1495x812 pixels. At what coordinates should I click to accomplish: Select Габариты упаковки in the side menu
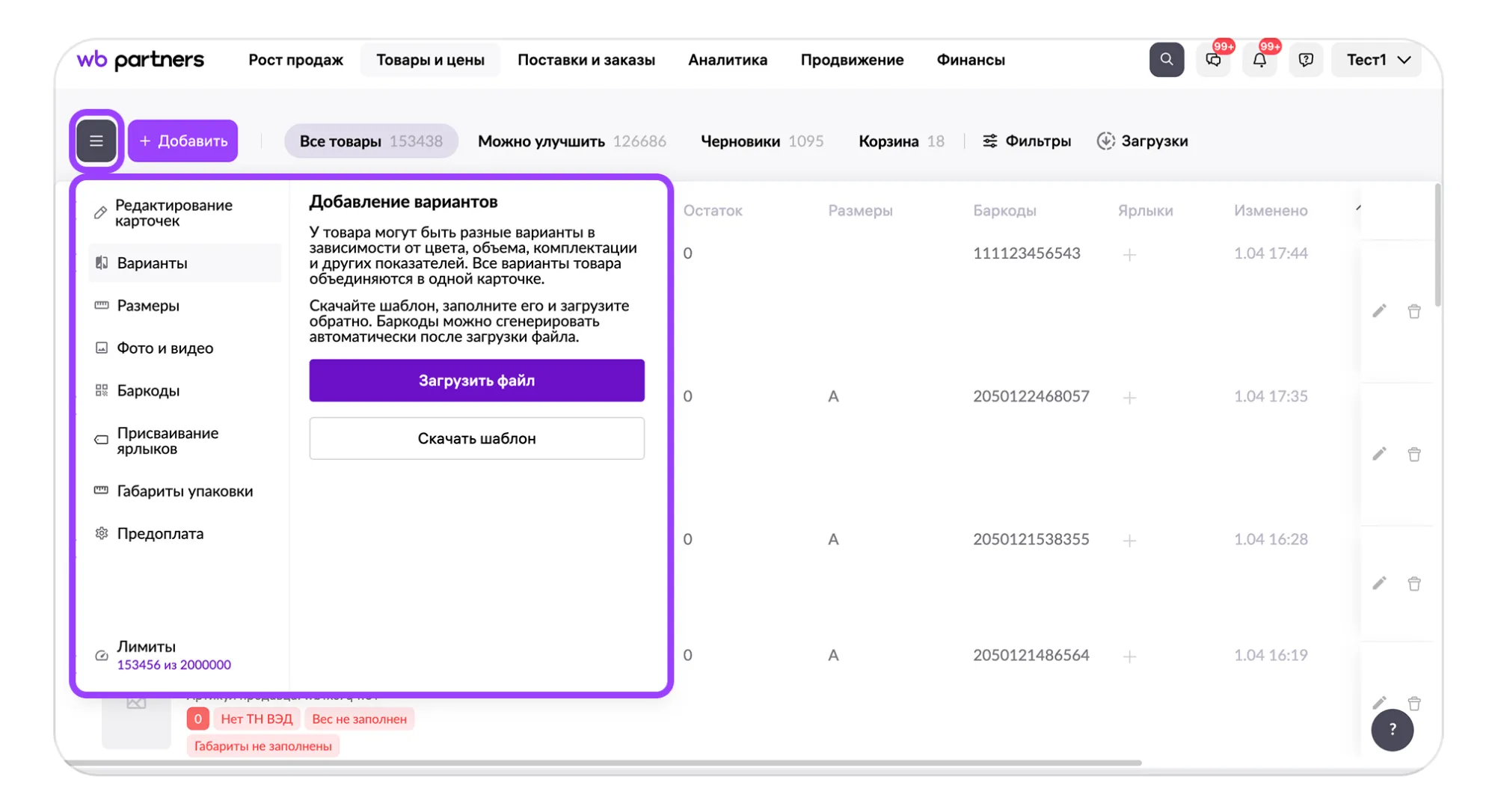pyautogui.click(x=184, y=490)
